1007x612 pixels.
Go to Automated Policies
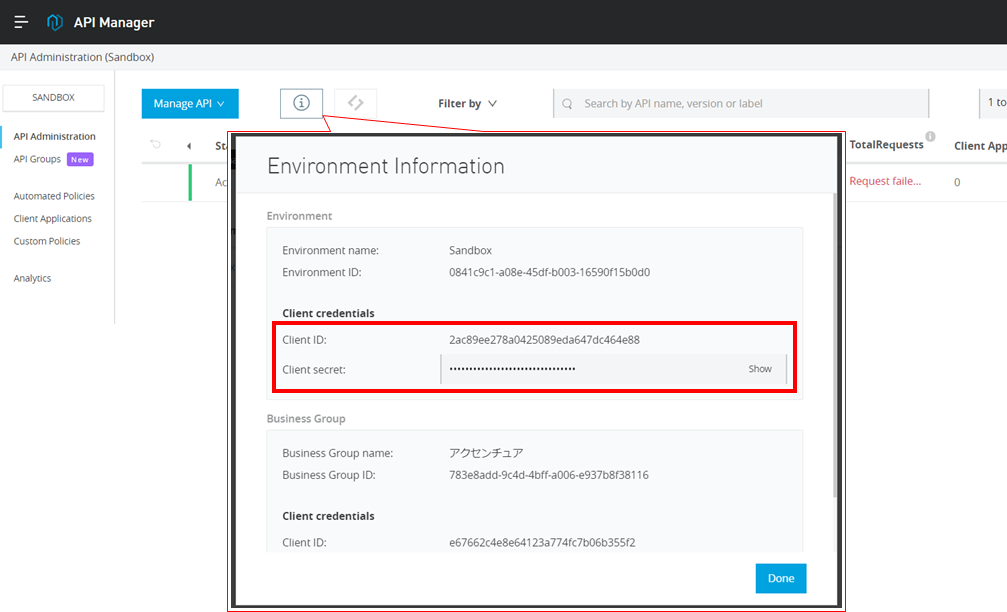pyautogui.click(x=54, y=196)
